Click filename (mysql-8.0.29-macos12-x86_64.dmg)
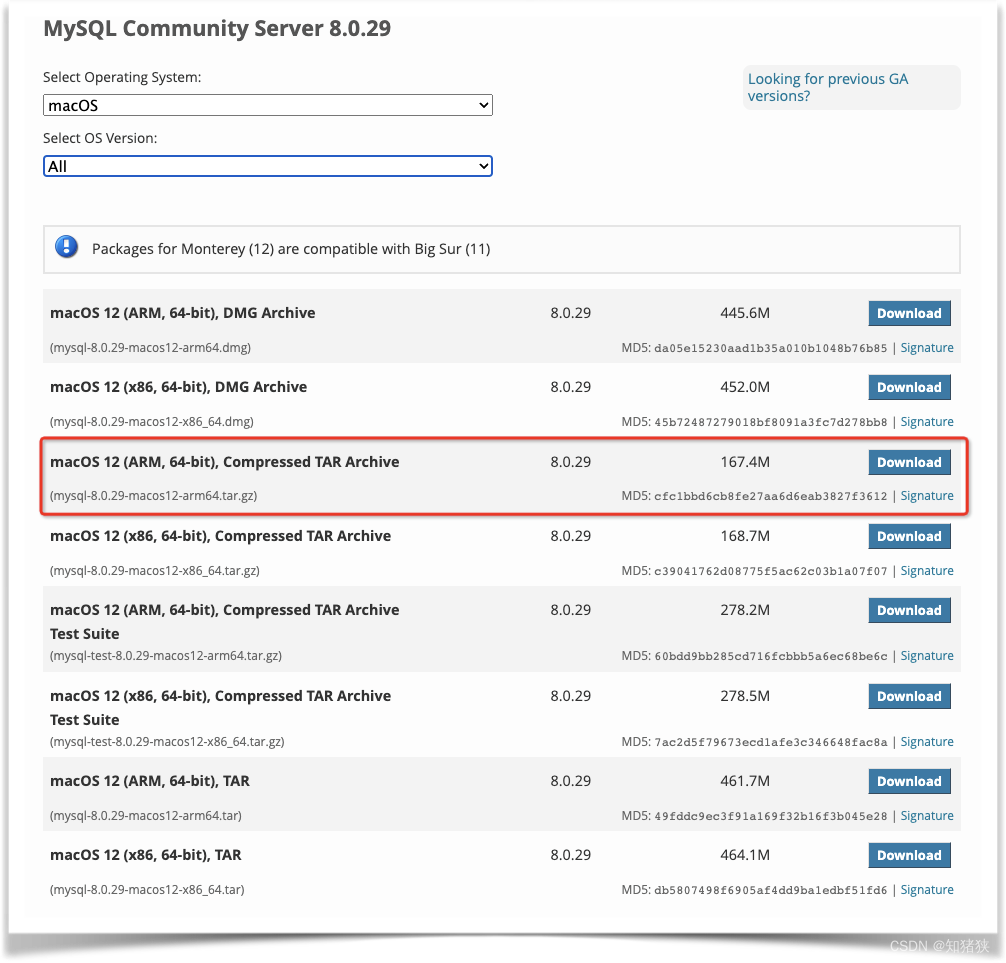 tap(151, 422)
